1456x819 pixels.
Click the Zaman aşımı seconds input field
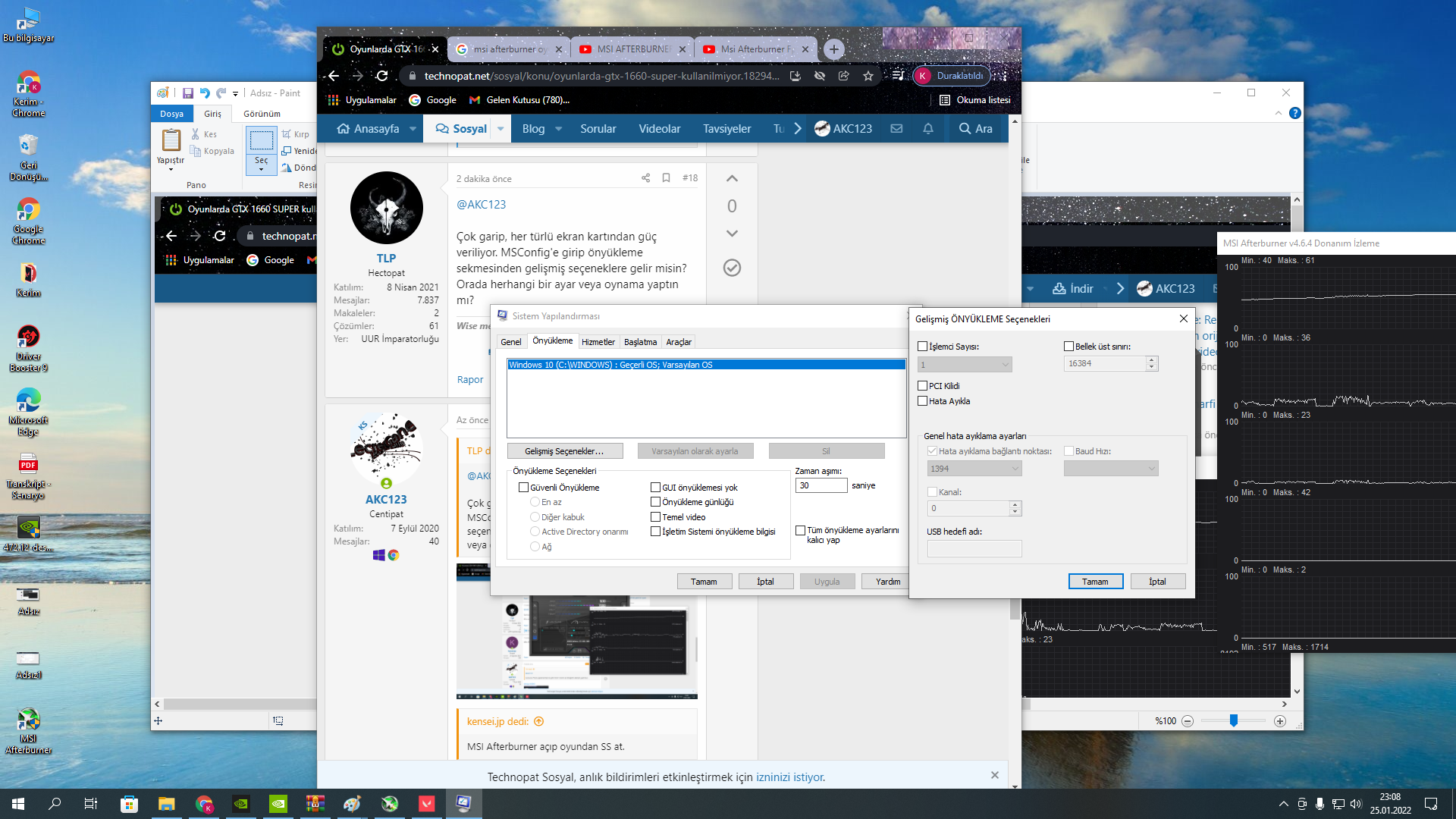pos(821,485)
